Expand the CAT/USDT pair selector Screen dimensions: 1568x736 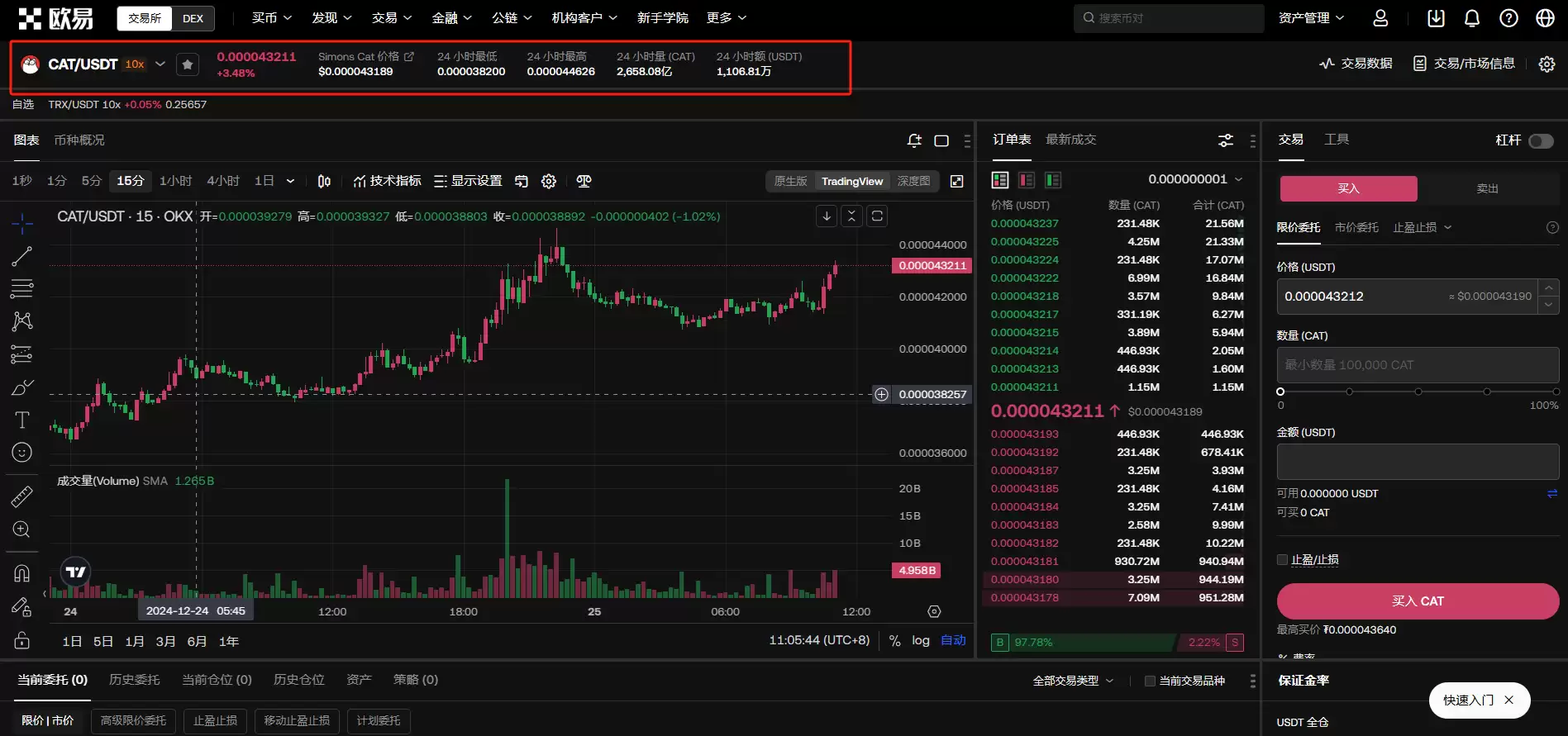click(x=160, y=64)
